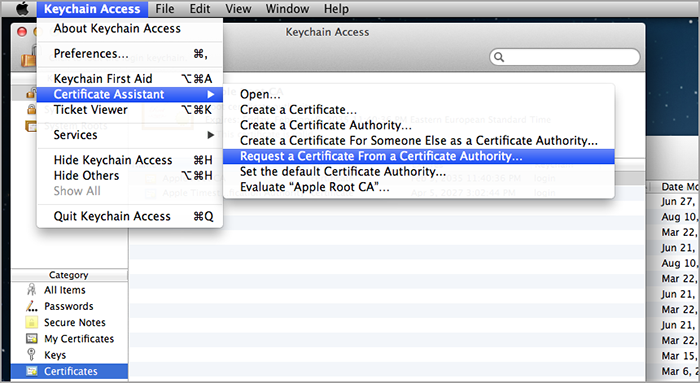Select the All Items category
The width and height of the screenshot is (700, 383).
pyautogui.click(x=69, y=290)
